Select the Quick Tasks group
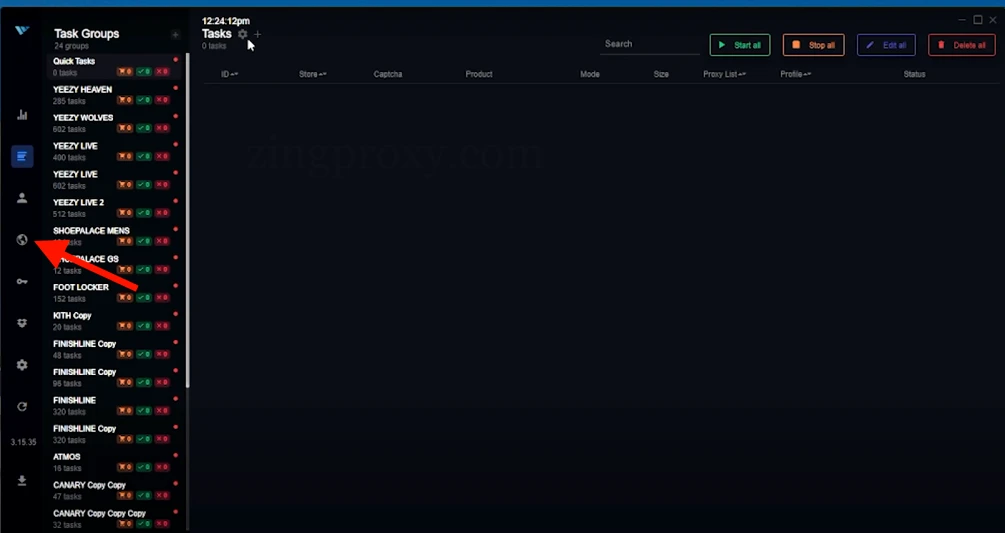Screen dimensions: 1005x533 point(115,67)
